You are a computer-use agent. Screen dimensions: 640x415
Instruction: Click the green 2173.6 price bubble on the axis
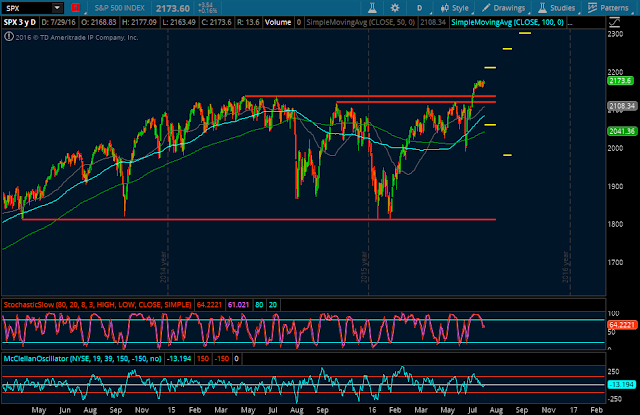pyautogui.click(x=620, y=80)
